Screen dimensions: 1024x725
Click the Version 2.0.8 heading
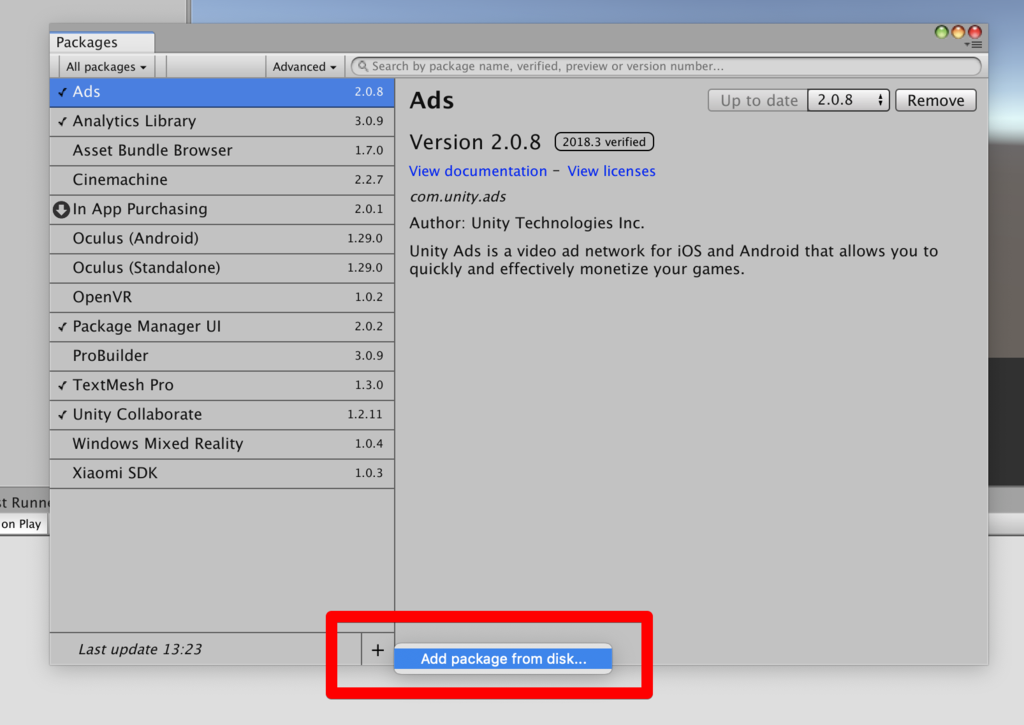(475, 142)
